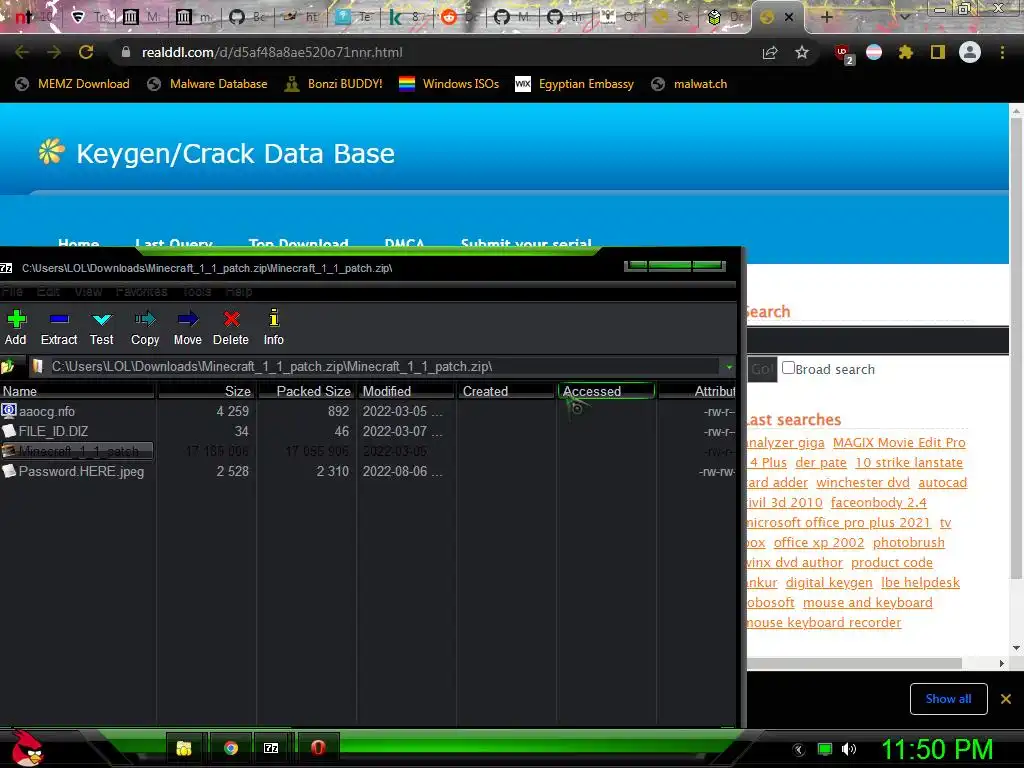This screenshot has height=768, width=1024.
Task: Open Opera from the taskbar
Action: 318,748
